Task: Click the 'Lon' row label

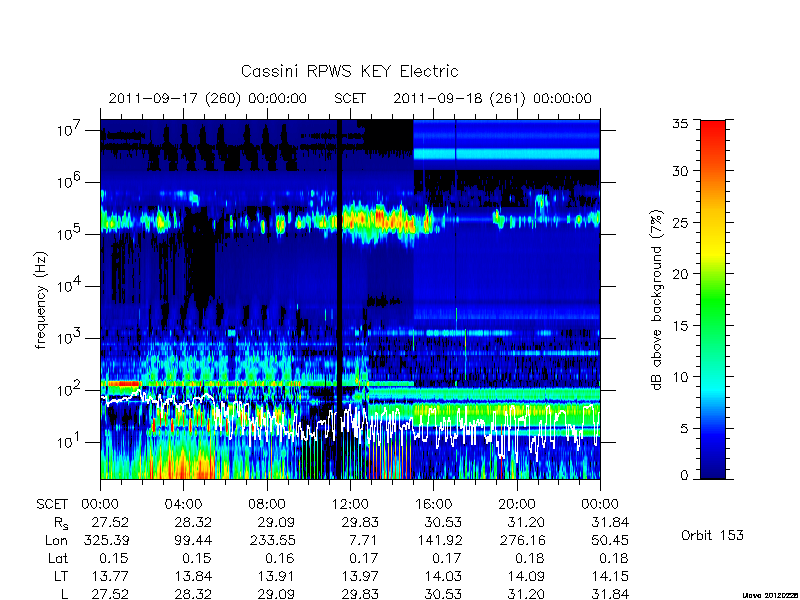Action: (57, 540)
